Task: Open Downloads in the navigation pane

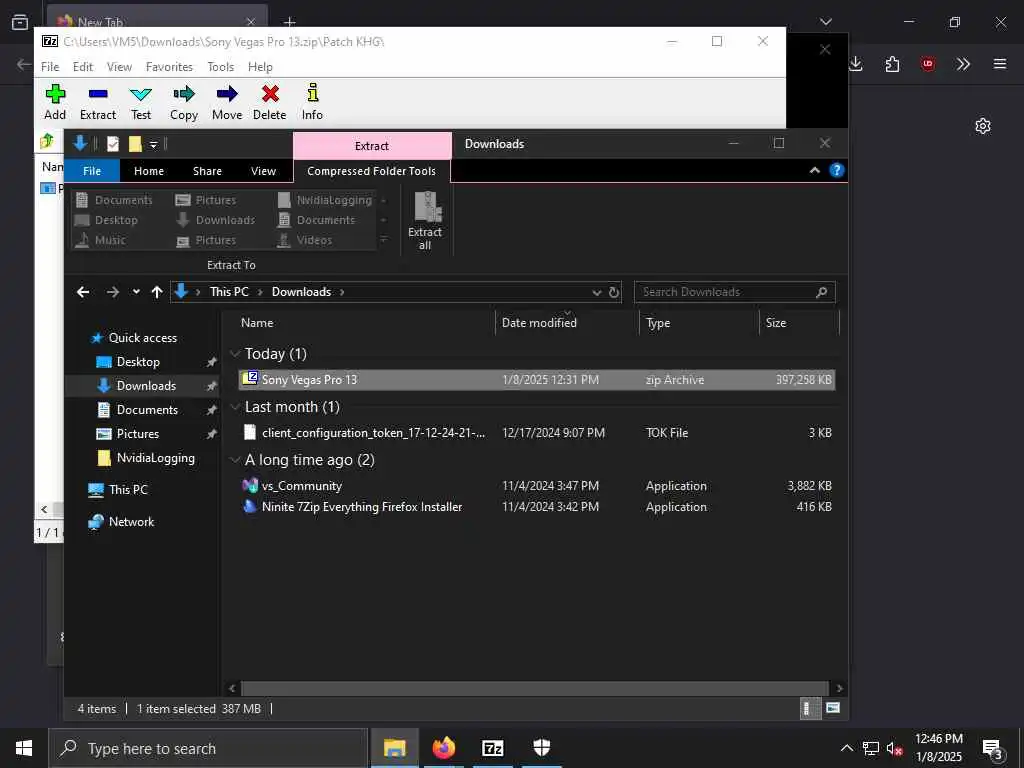Action: [x=146, y=386]
